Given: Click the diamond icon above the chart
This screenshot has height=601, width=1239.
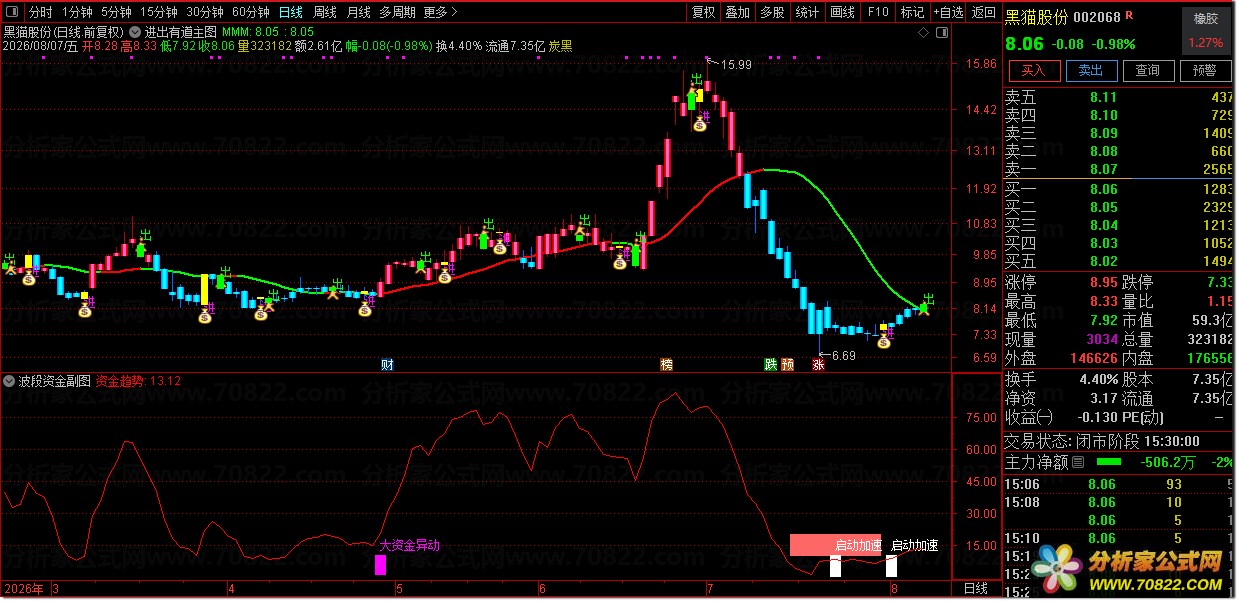Looking at the screenshot, I should [924, 32].
